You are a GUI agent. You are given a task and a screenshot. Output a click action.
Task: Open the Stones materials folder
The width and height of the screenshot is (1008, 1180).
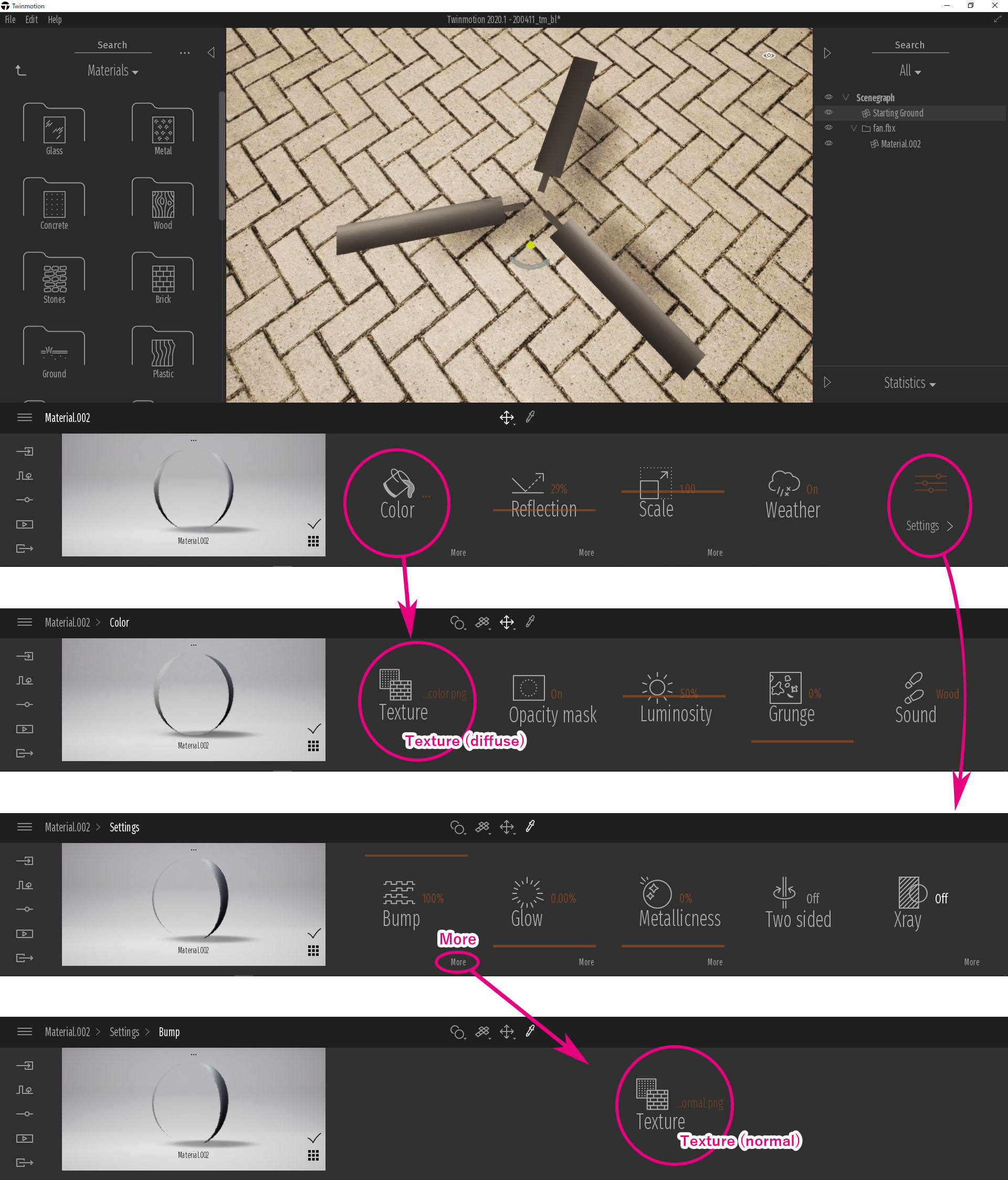pyautogui.click(x=54, y=277)
